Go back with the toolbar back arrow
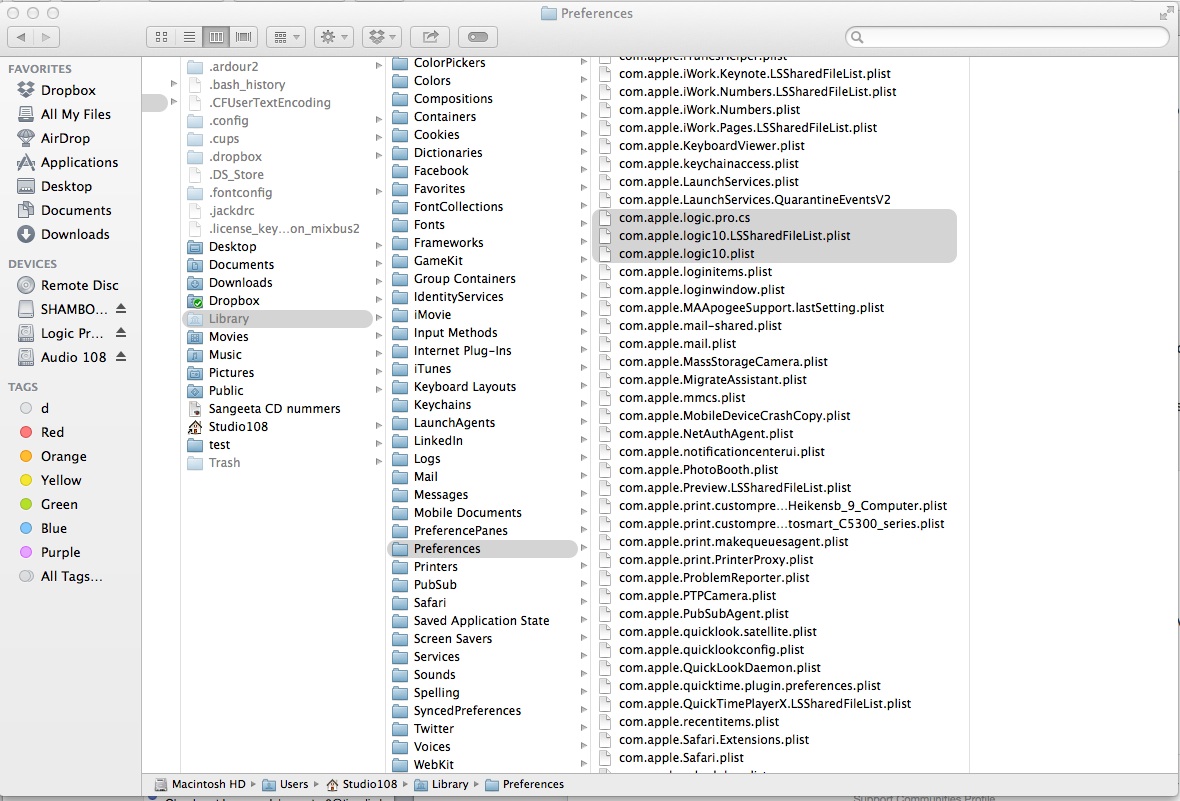The width and height of the screenshot is (1180, 801). click(20, 37)
